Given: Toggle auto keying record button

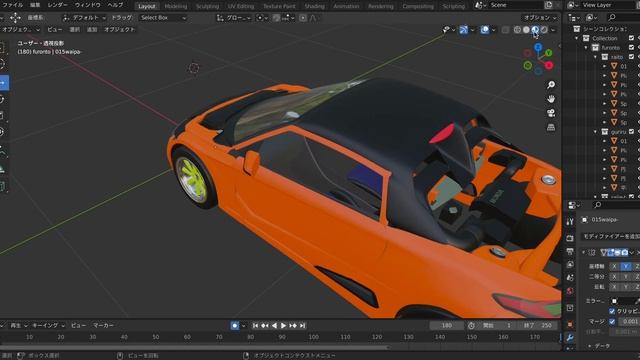Looking at the screenshot, I should coord(235,326).
